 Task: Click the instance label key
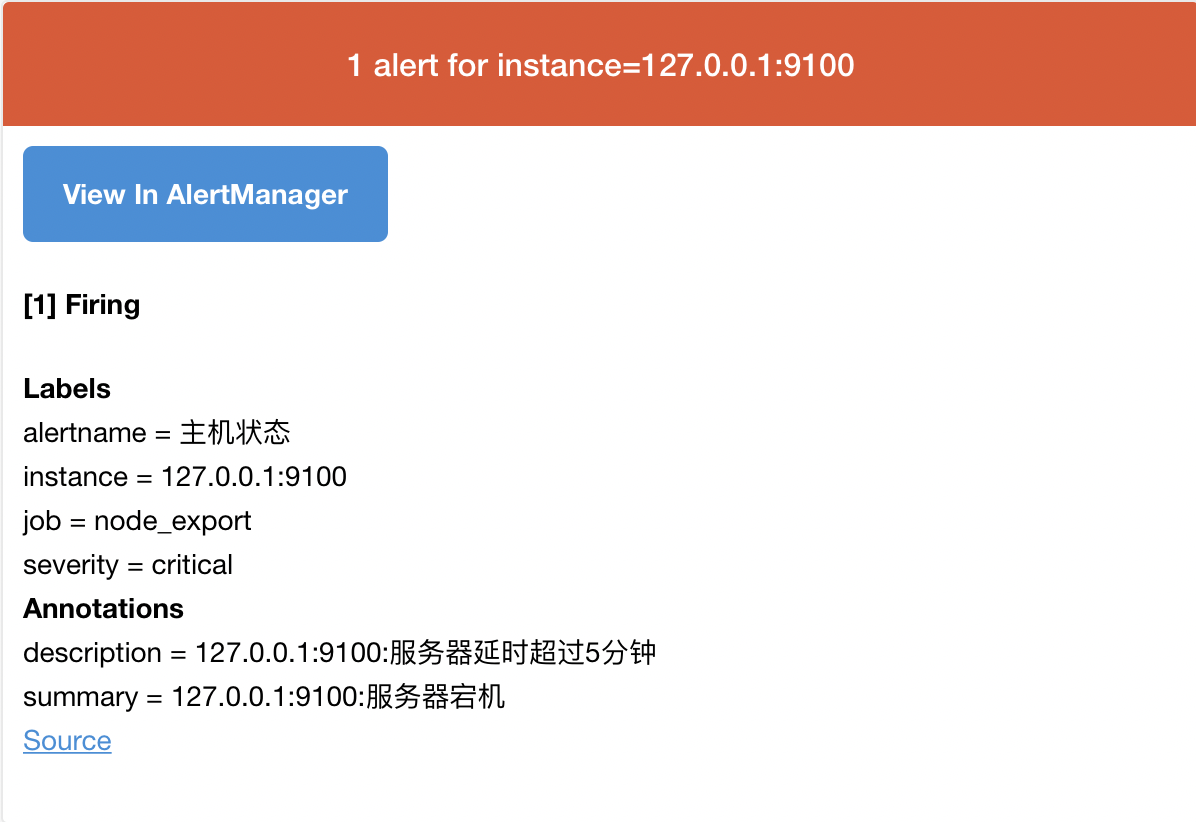tap(75, 477)
